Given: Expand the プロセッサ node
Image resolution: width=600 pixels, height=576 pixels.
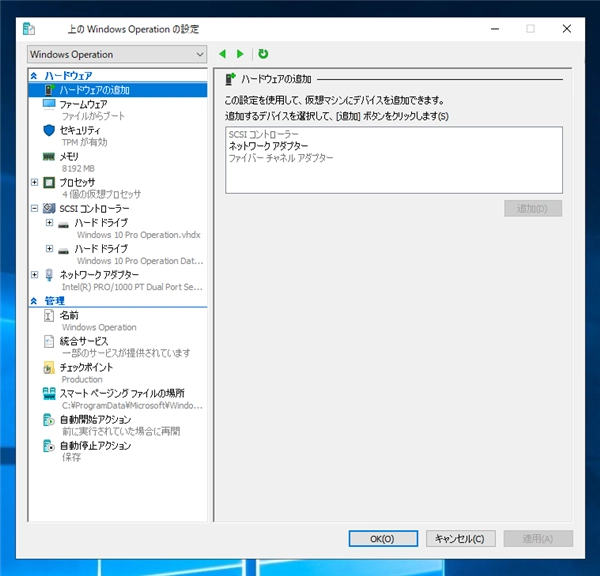Looking at the screenshot, I should coord(34,182).
